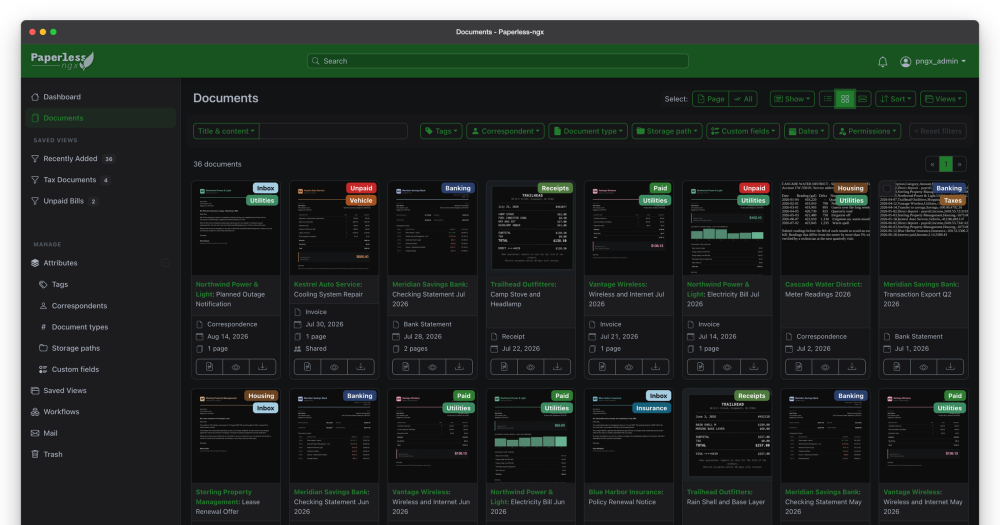The image size is (1000, 525).
Task: Open the notifications bell
Action: [883, 62]
